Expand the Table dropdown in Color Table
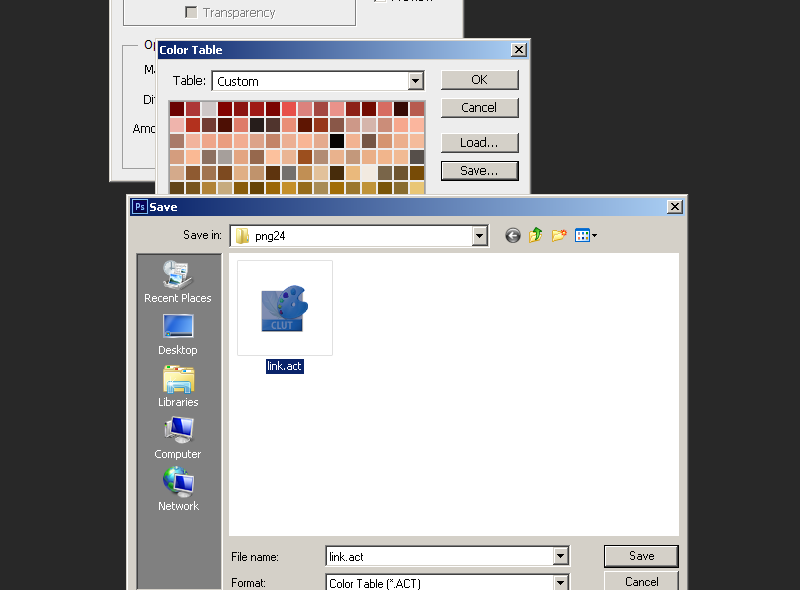Viewport: 800px width, 590px height. click(x=416, y=81)
